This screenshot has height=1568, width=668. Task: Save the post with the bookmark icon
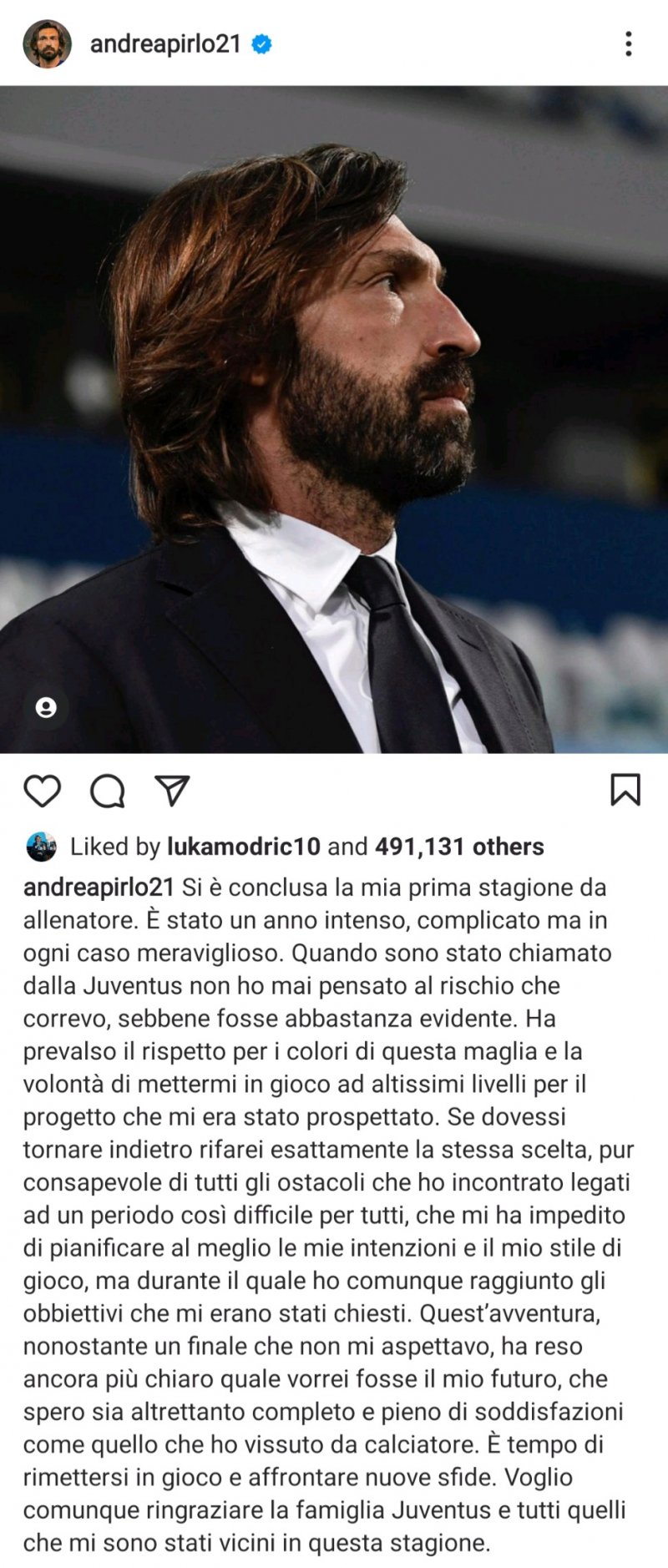point(625,789)
